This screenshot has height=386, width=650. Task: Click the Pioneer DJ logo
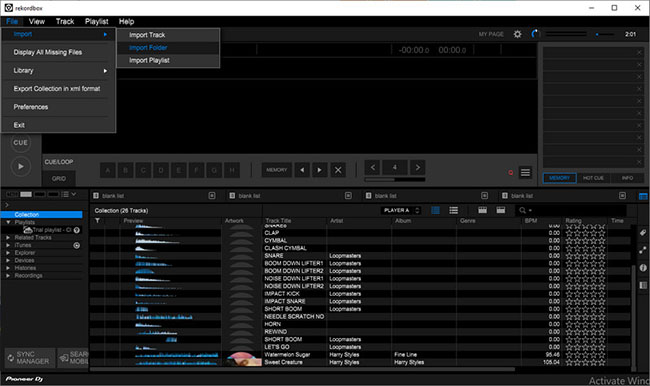(24, 379)
